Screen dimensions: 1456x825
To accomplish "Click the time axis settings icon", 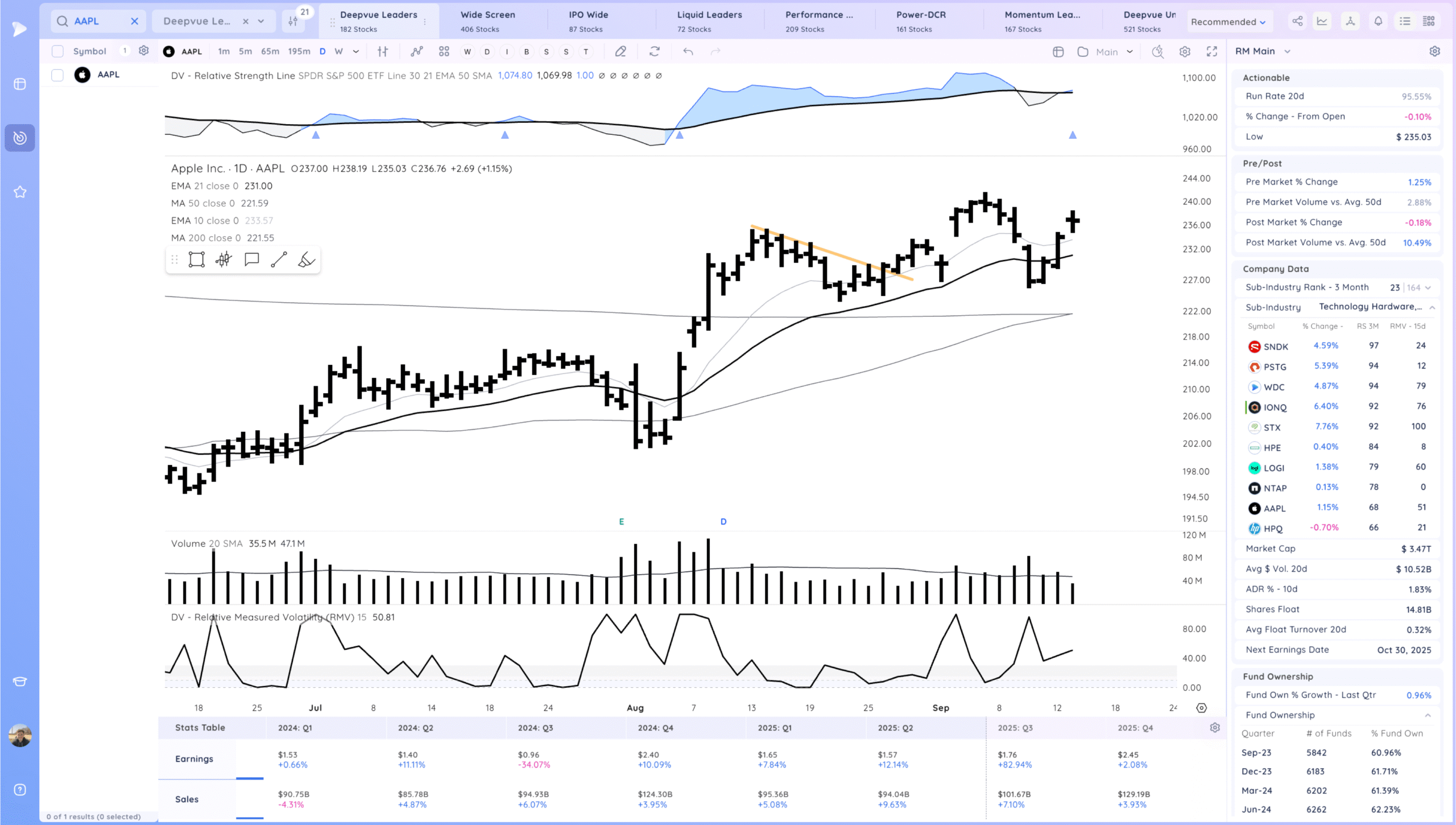I will [1201, 708].
